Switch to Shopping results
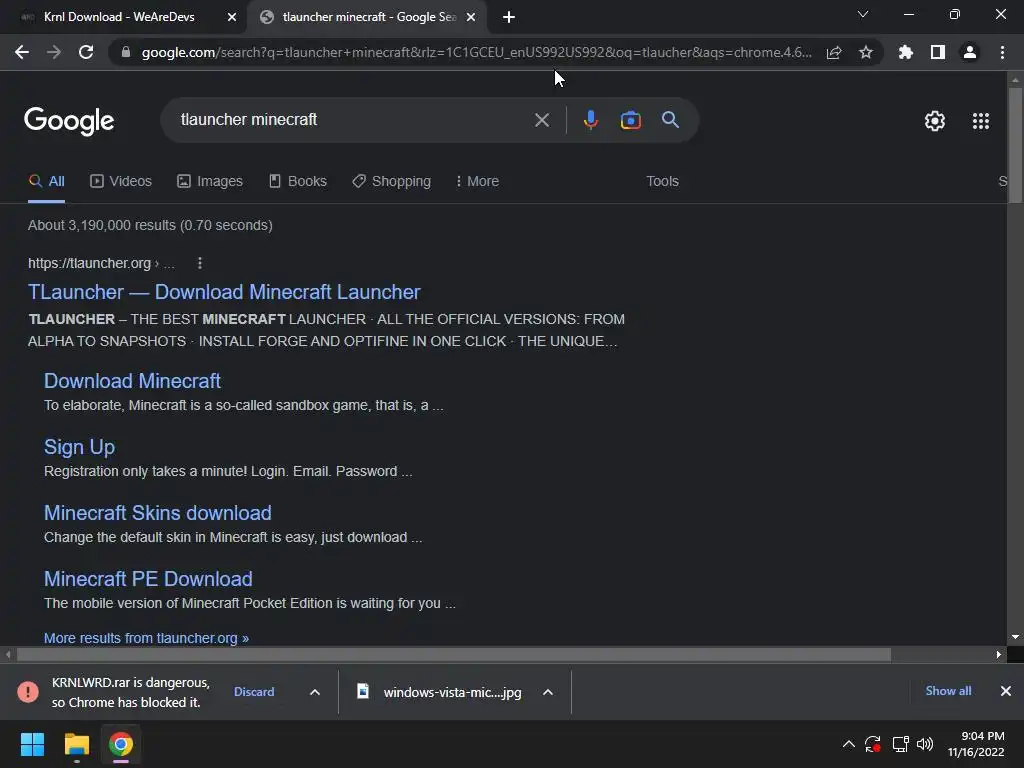 click(x=391, y=182)
